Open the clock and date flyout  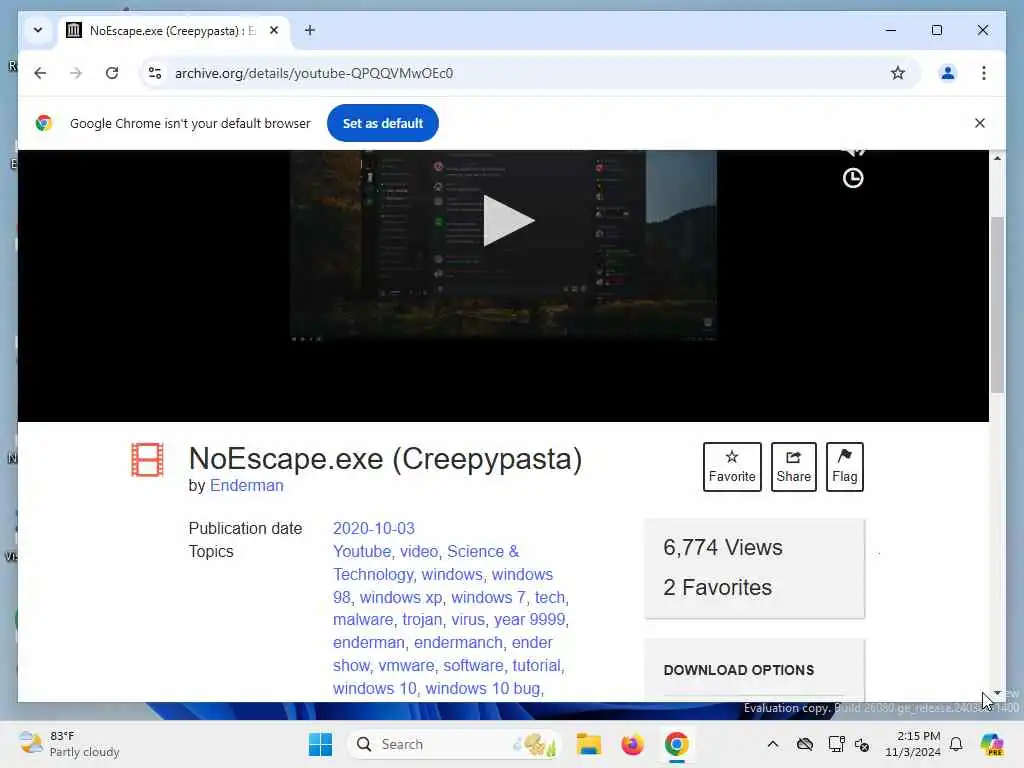[x=912, y=744]
